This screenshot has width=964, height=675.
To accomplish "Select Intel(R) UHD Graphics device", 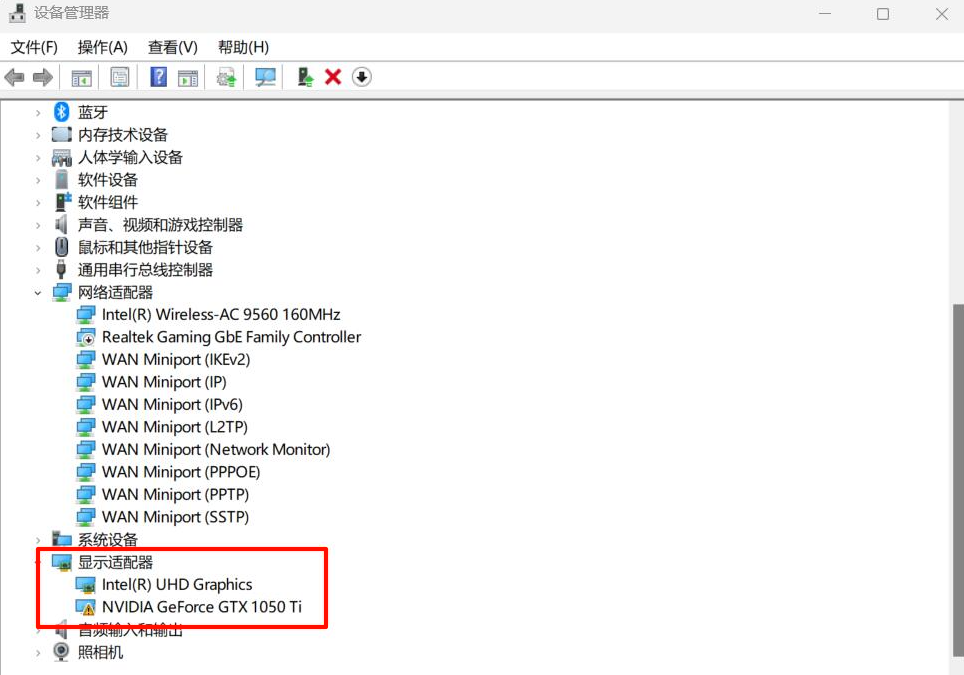I will click(x=177, y=585).
